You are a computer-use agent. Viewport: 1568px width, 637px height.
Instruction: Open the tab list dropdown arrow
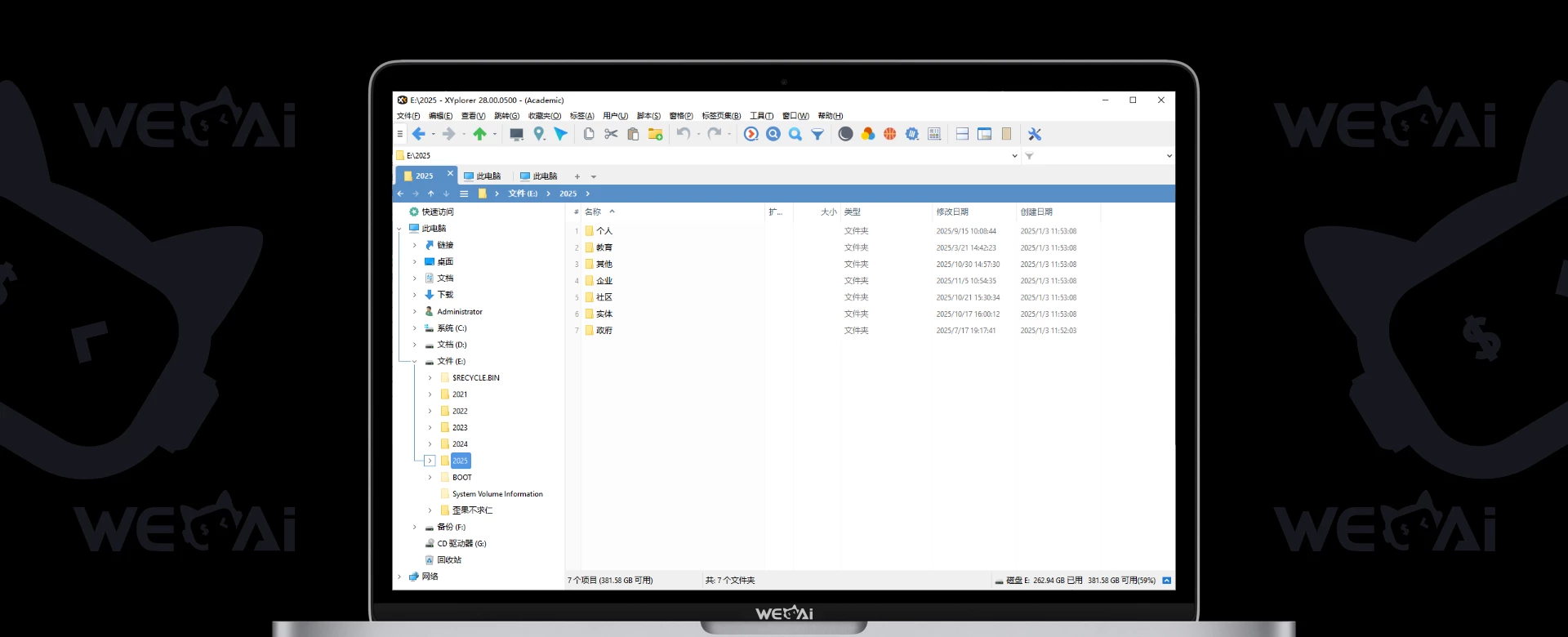594,176
